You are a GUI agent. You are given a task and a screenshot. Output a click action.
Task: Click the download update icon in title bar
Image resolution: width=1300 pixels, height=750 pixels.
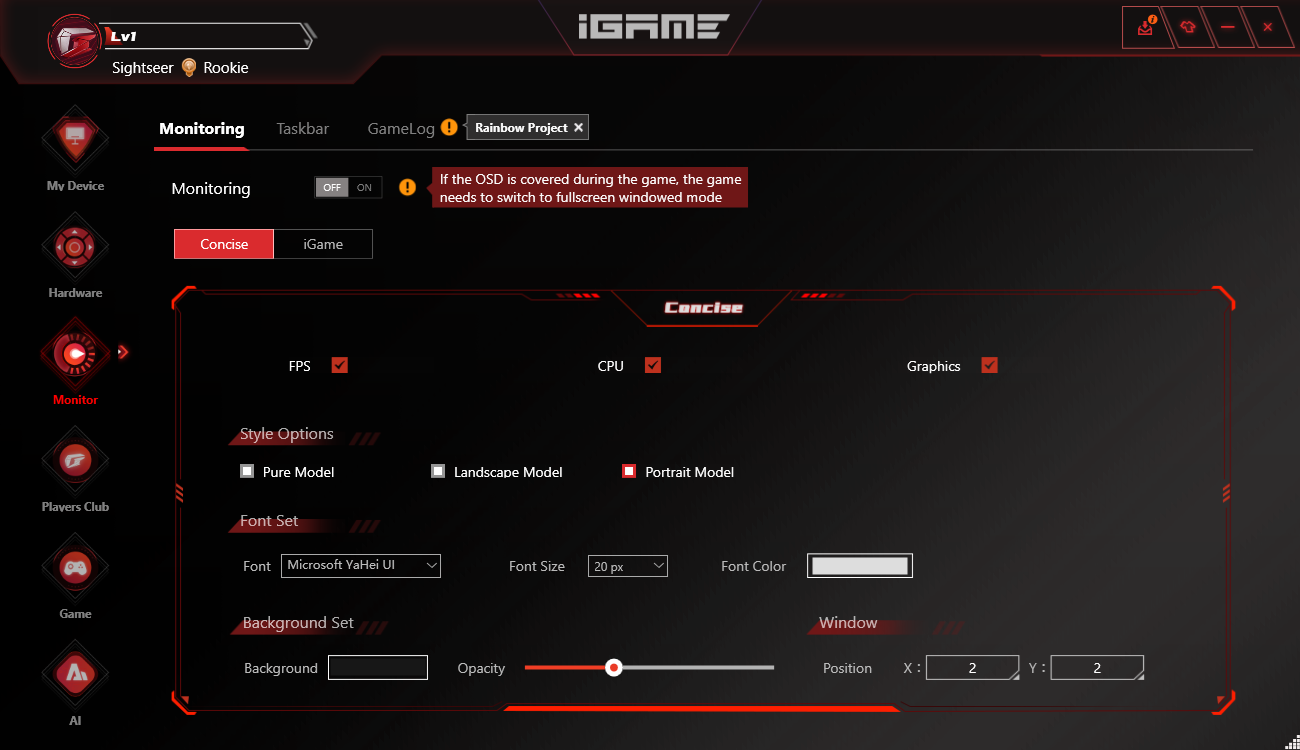point(1146,27)
